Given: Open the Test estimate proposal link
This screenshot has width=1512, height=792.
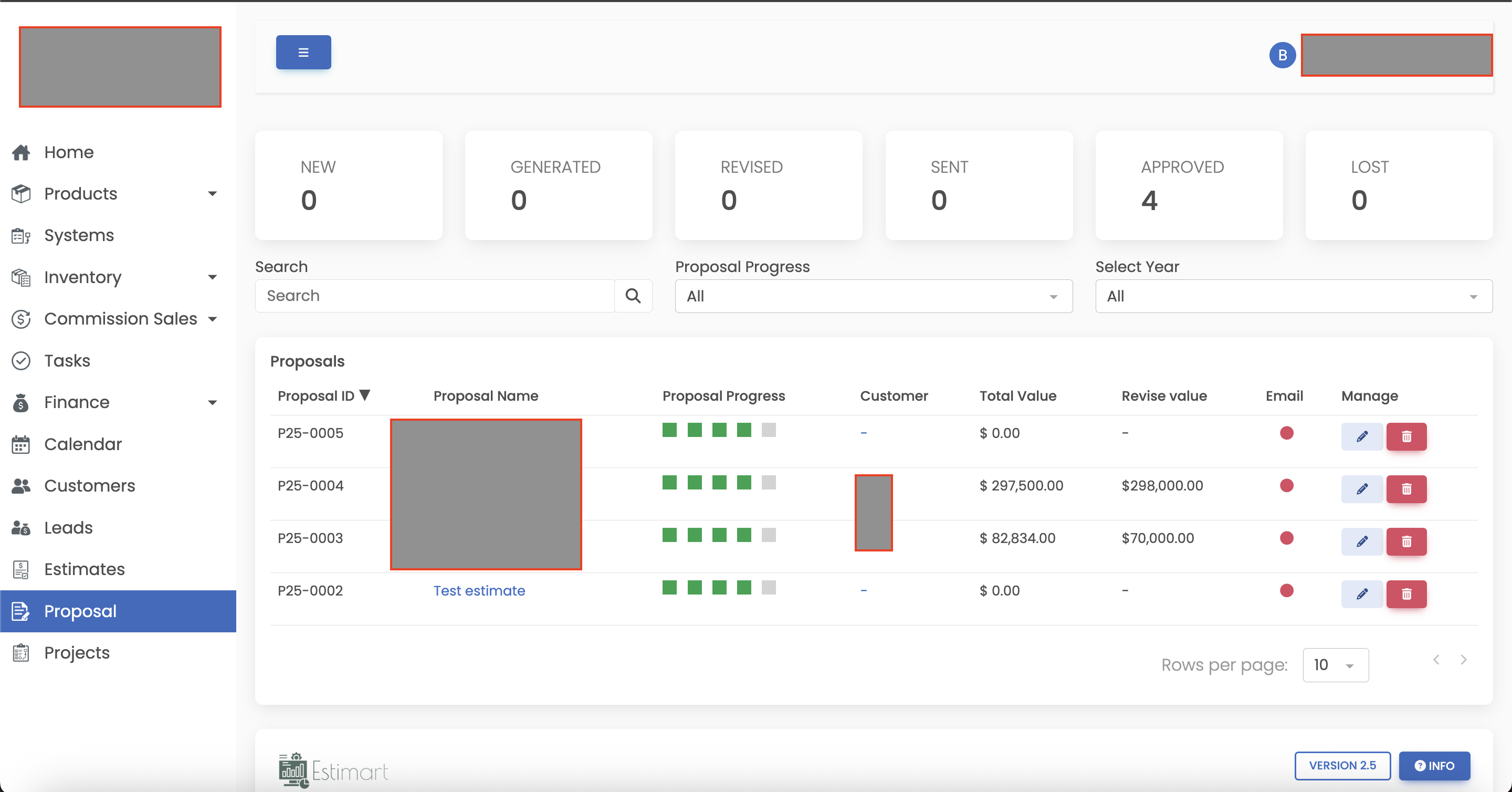Looking at the screenshot, I should click(x=479, y=591).
